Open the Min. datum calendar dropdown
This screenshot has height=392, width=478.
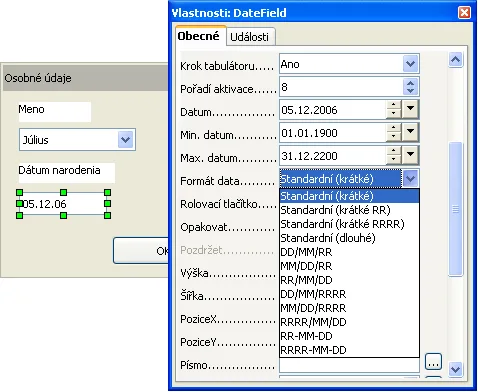click(x=410, y=132)
